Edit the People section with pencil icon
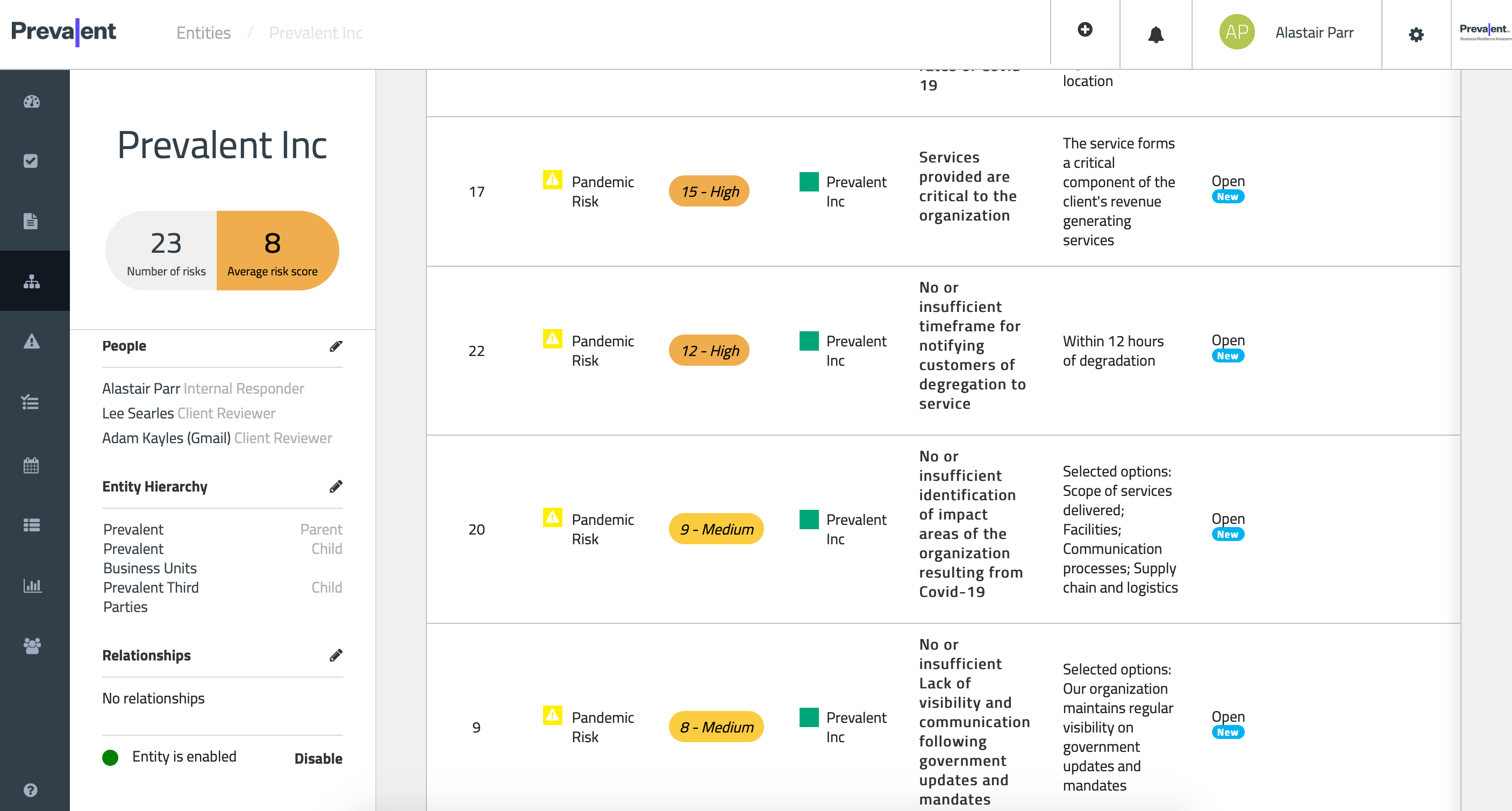This screenshot has height=811, width=1512. [x=336, y=346]
